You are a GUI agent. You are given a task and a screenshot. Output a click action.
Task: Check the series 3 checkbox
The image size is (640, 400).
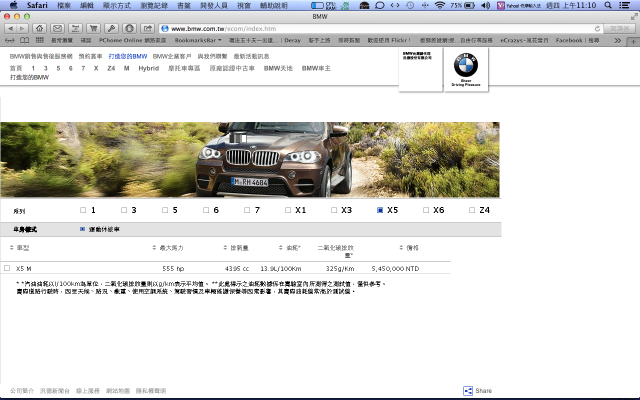click(x=124, y=210)
